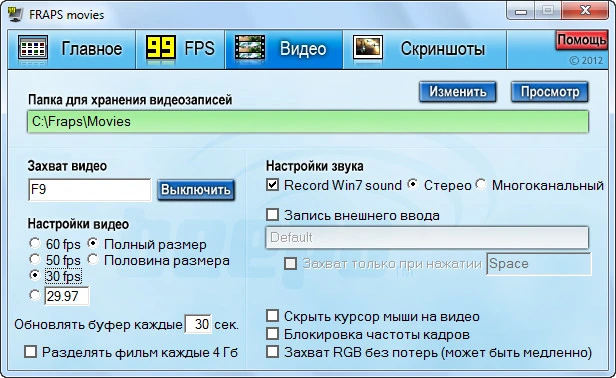The height and width of the screenshot is (378, 616).
Task: Click the Выключить hotkey button
Action: (x=196, y=190)
